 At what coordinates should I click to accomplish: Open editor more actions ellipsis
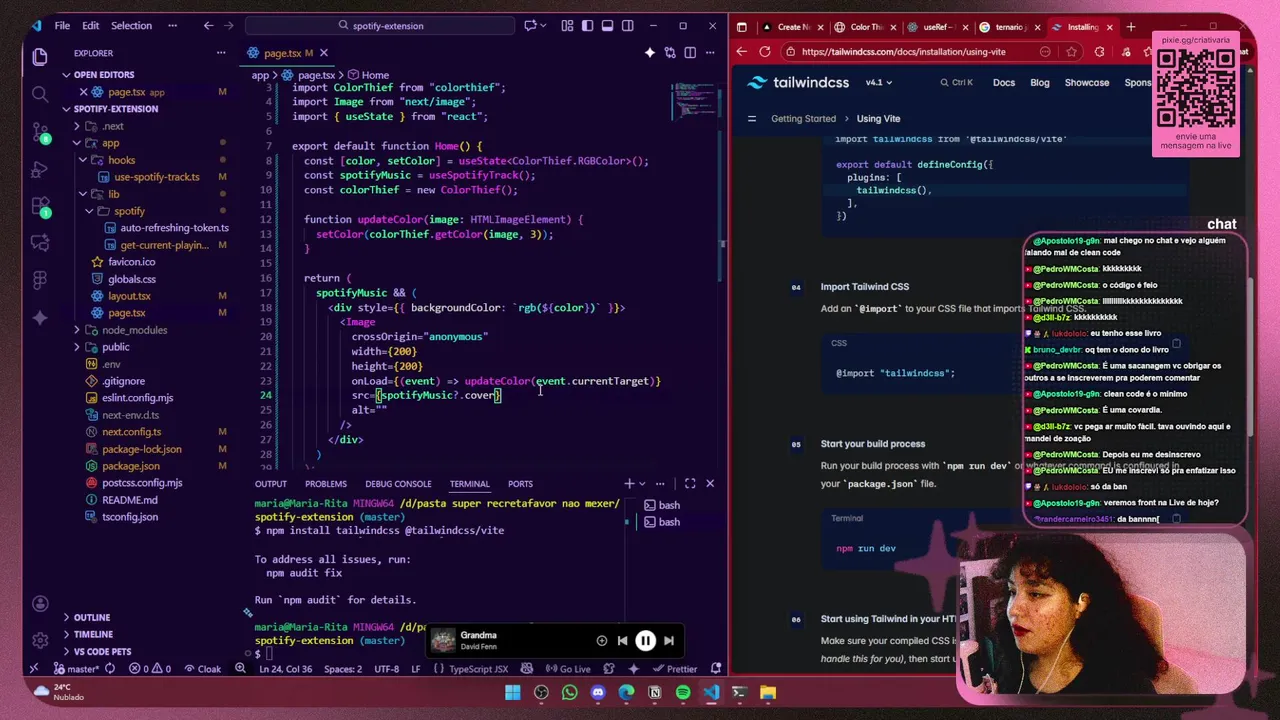(x=710, y=53)
